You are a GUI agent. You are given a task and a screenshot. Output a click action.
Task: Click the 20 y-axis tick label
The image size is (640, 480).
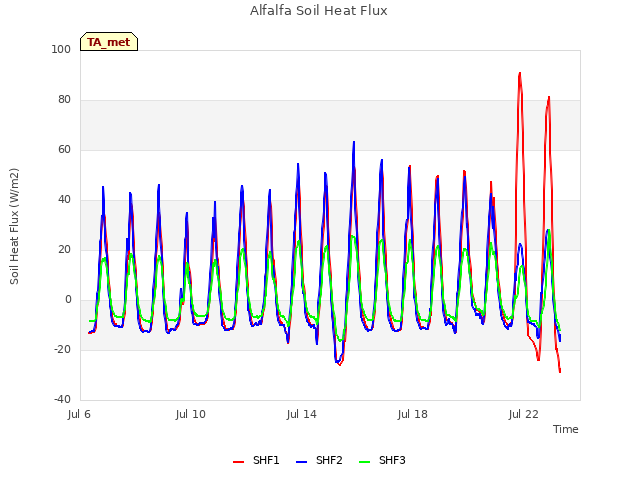pos(64,249)
